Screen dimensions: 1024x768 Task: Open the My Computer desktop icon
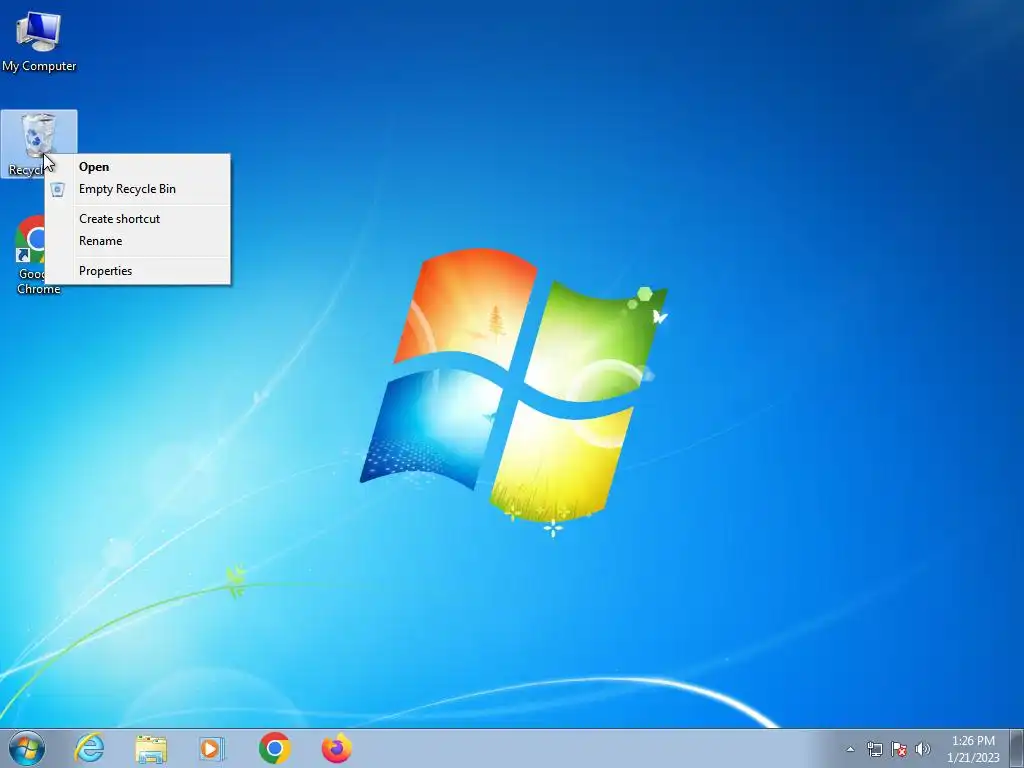(39, 40)
